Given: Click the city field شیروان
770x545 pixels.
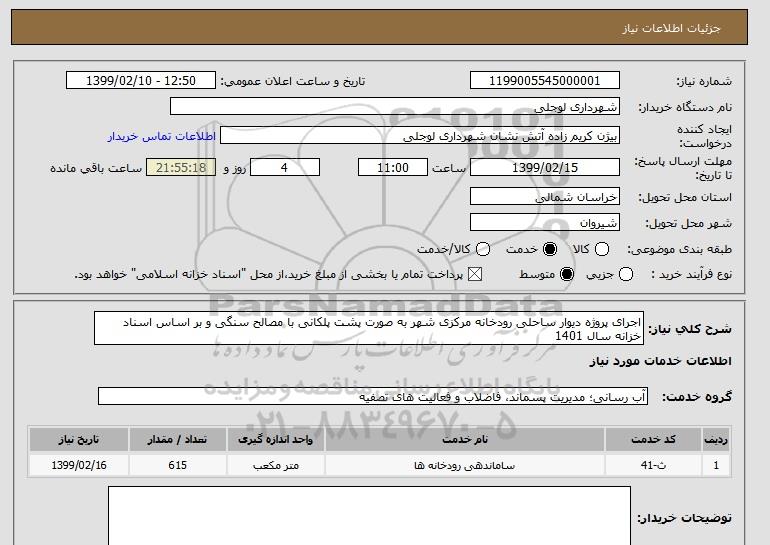Looking at the screenshot, I should tap(545, 222).
